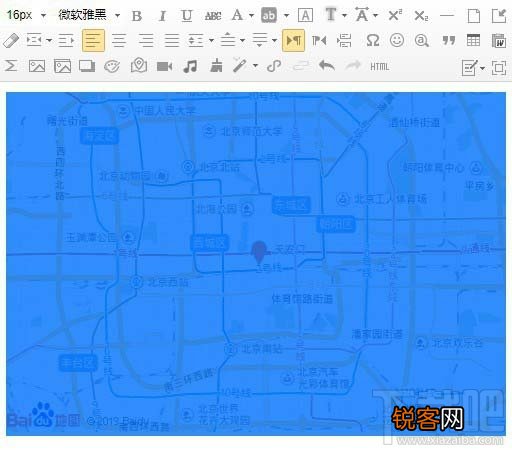
Task: Click the line height icon
Action: click(x=196, y=41)
